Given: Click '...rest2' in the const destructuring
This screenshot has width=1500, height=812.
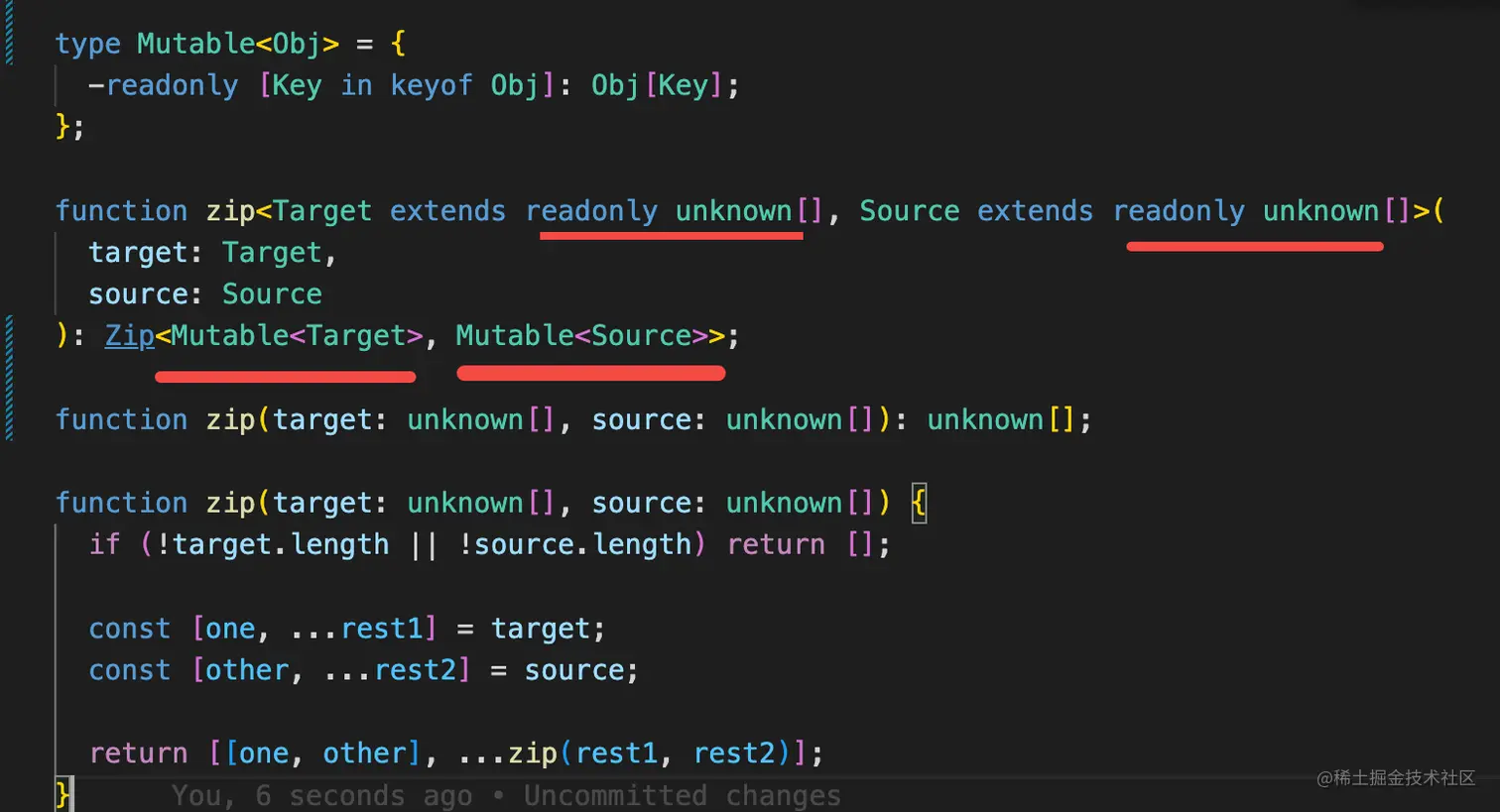Looking at the screenshot, I should coord(390,671).
